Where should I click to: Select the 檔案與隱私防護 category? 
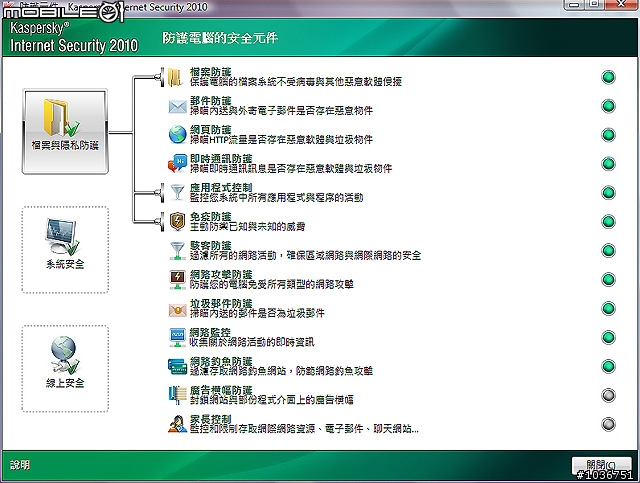pyautogui.click(x=65, y=131)
